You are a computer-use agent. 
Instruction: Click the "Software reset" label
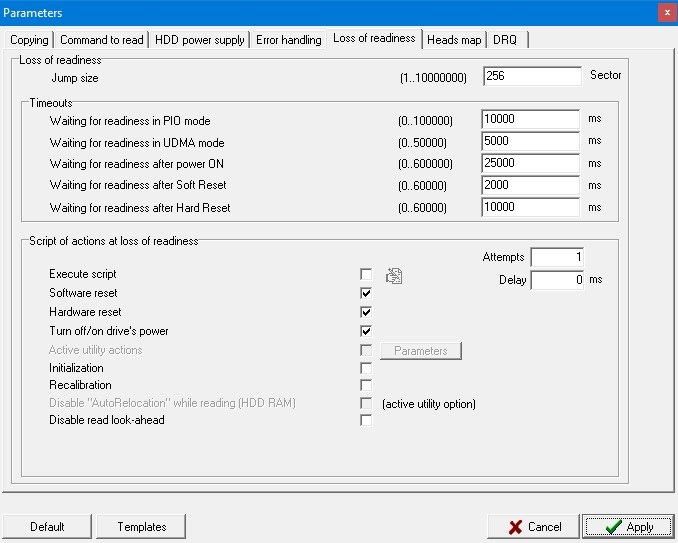click(83, 293)
